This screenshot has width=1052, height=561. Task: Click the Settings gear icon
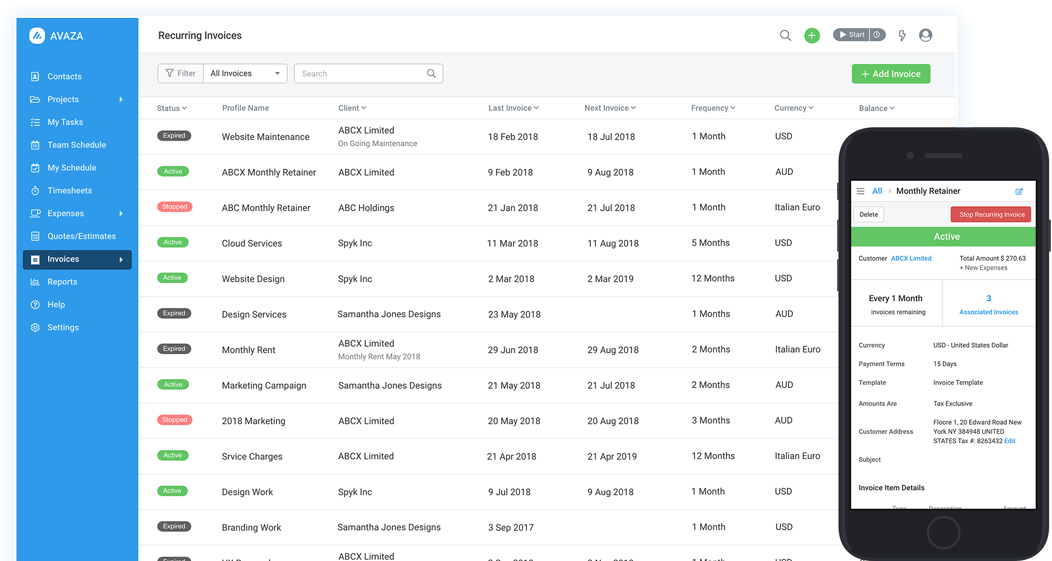pyautogui.click(x=35, y=327)
